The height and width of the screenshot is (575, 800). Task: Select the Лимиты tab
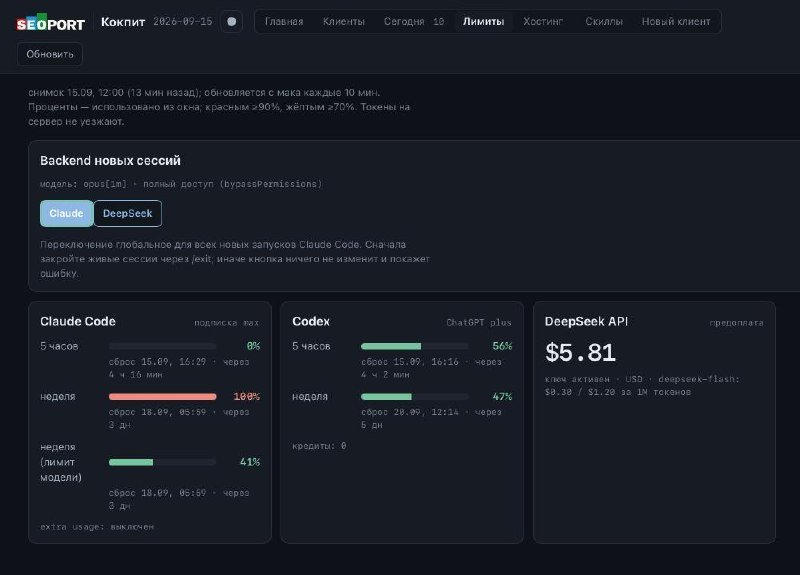pyautogui.click(x=484, y=21)
